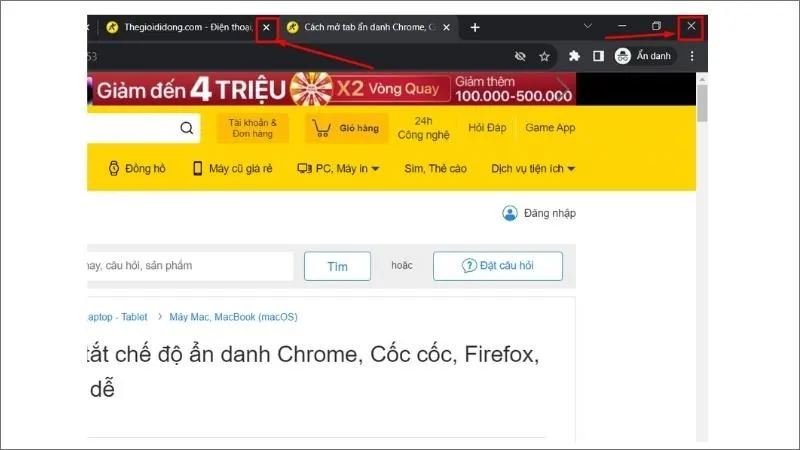Expand the 'Dịch vụ tiện ích' dropdown
Screen dimensions: 800x450
click(533, 168)
